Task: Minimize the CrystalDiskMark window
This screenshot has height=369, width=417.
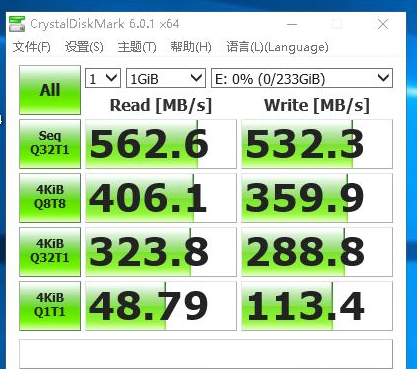Action: (x=292, y=24)
